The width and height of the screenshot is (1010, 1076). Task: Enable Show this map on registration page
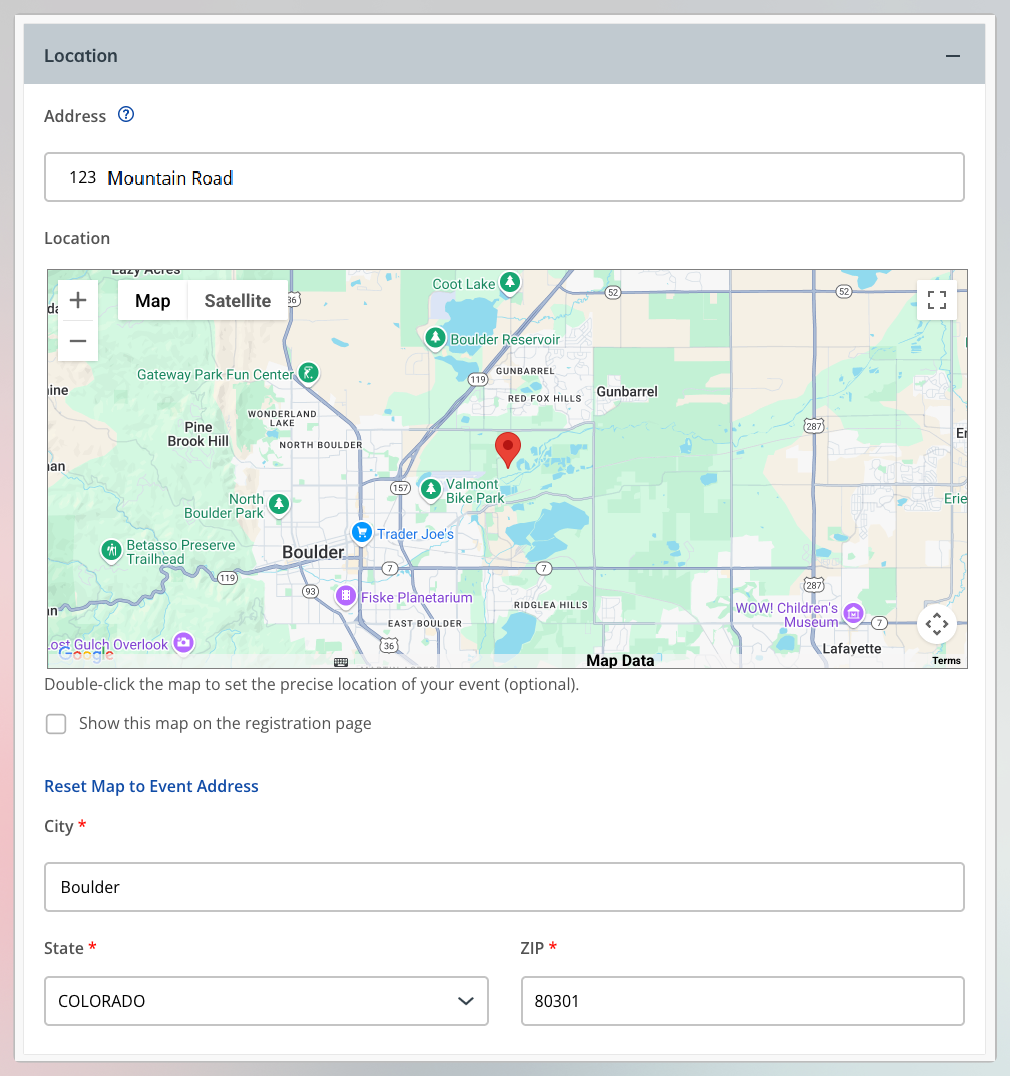click(56, 724)
